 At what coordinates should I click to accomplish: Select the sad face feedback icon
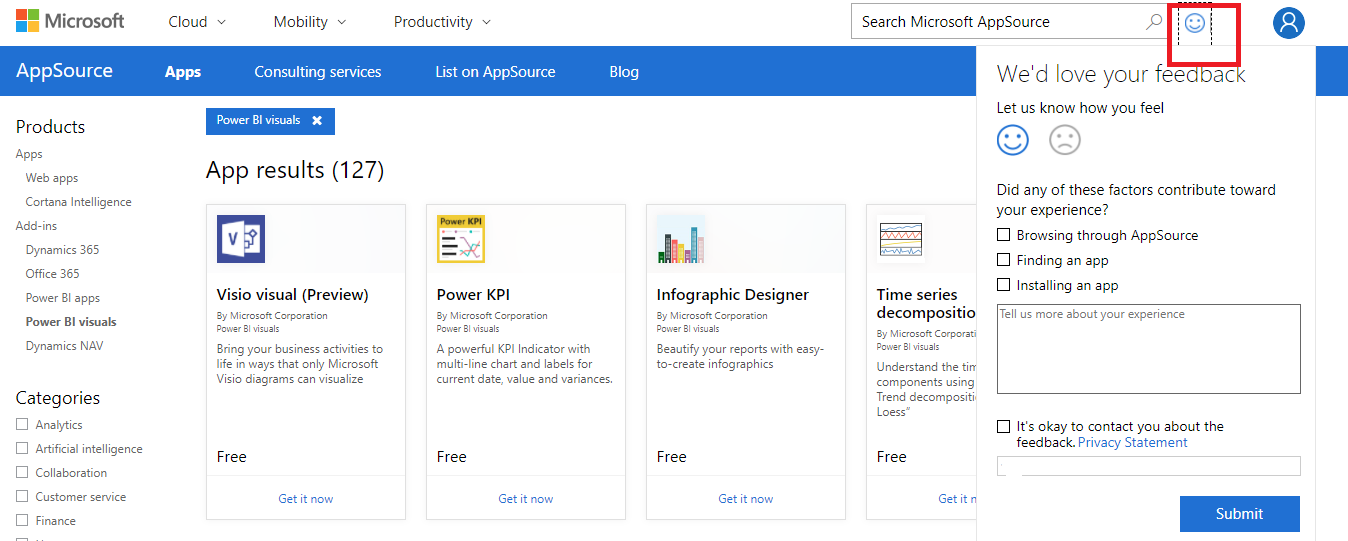pos(1065,140)
